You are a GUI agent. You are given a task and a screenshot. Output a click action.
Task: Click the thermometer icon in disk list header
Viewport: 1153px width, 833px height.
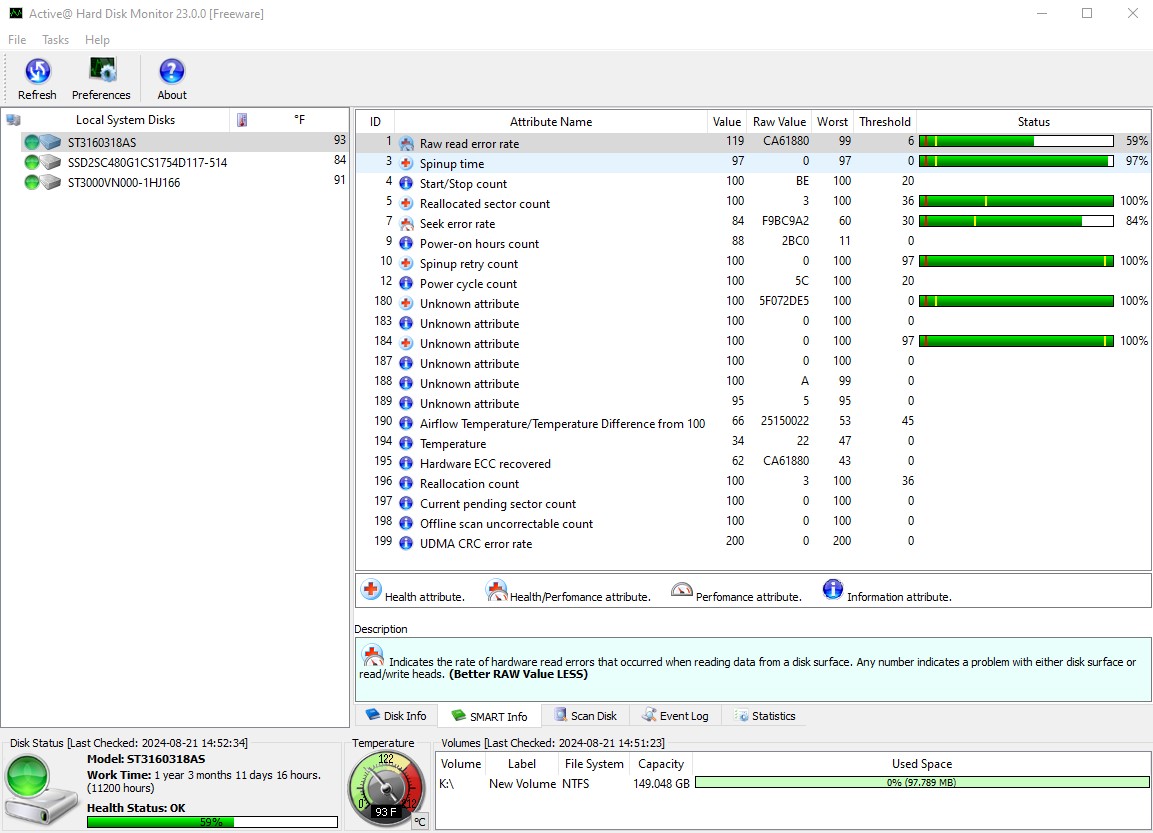coord(241,120)
